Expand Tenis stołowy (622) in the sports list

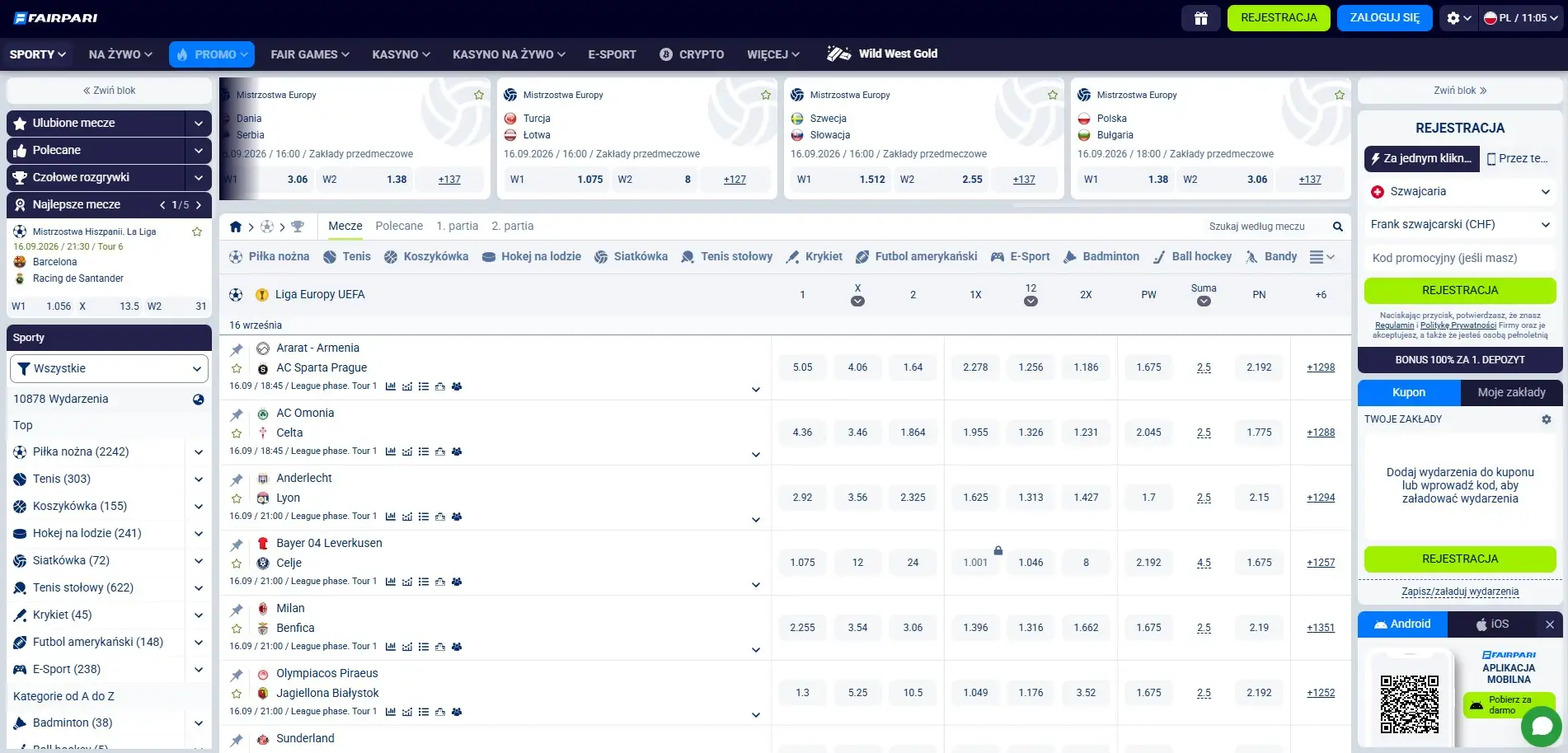(199, 588)
